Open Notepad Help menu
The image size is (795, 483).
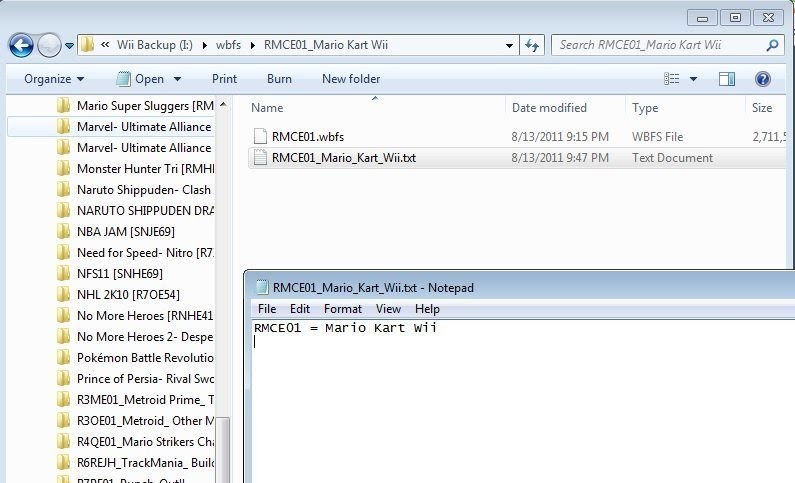pos(427,309)
